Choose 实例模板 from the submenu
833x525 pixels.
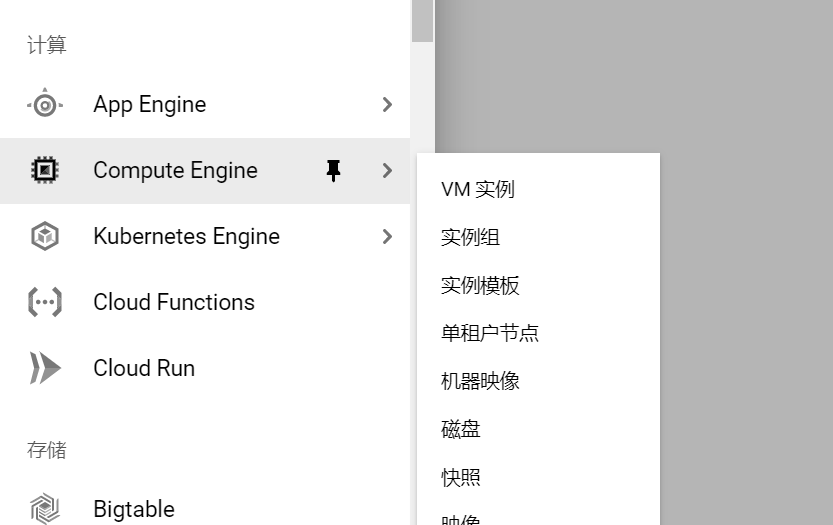(480, 285)
